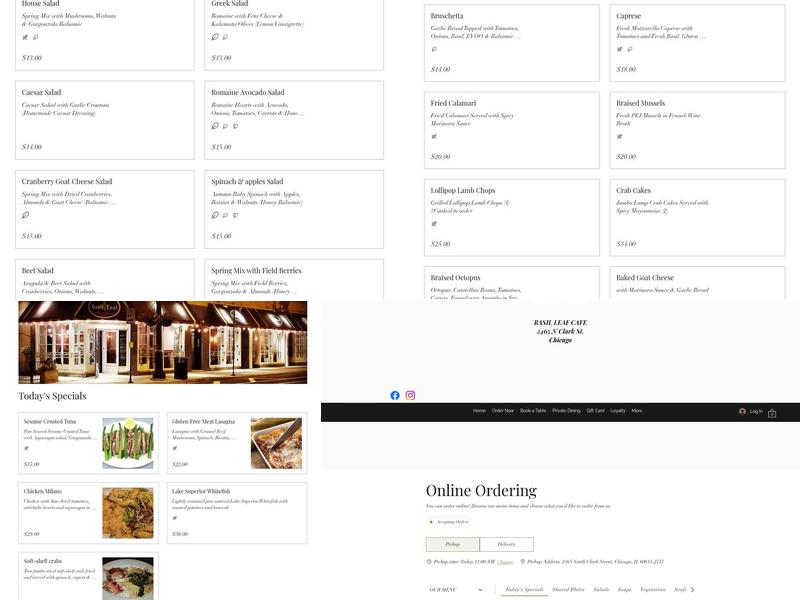Click the Sesame Crusted Tuna photo
The width and height of the screenshot is (800, 600).
[127, 440]
